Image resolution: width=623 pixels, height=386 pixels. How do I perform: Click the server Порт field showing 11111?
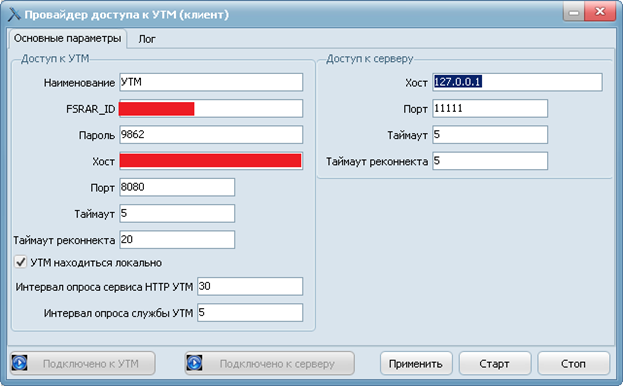coord(490,108)
